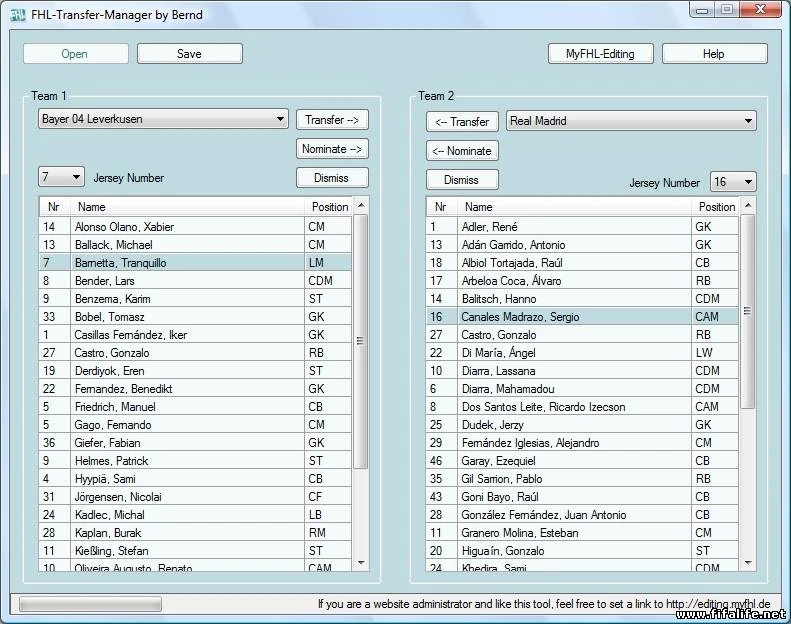
Task: Click the Save button
Action: 190,54
